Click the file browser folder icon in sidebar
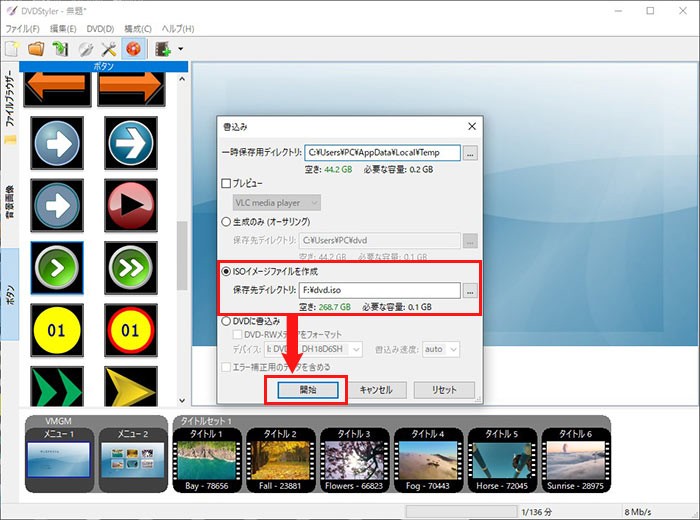This screenshot has width=700, height=520. point(10,140)
